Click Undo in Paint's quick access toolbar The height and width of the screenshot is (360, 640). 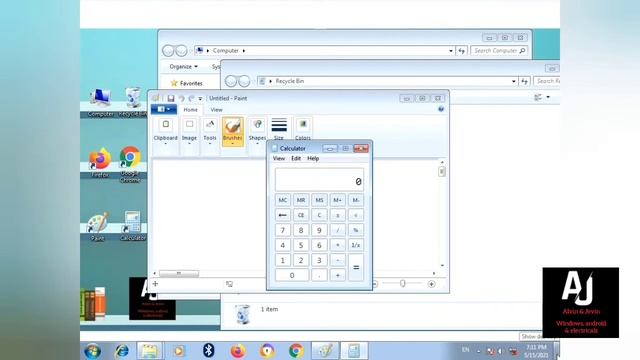(x=182, y=98)
